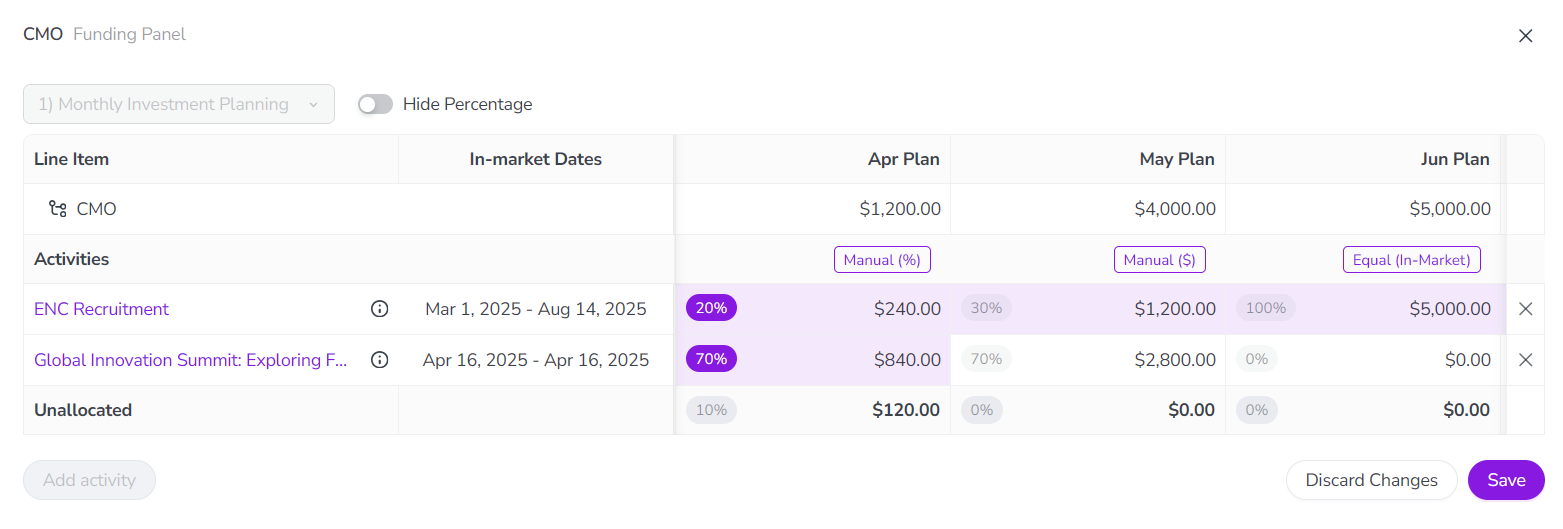
Task: Remove ENC Recruitment row with X icon
Action: pos(1525,309)
